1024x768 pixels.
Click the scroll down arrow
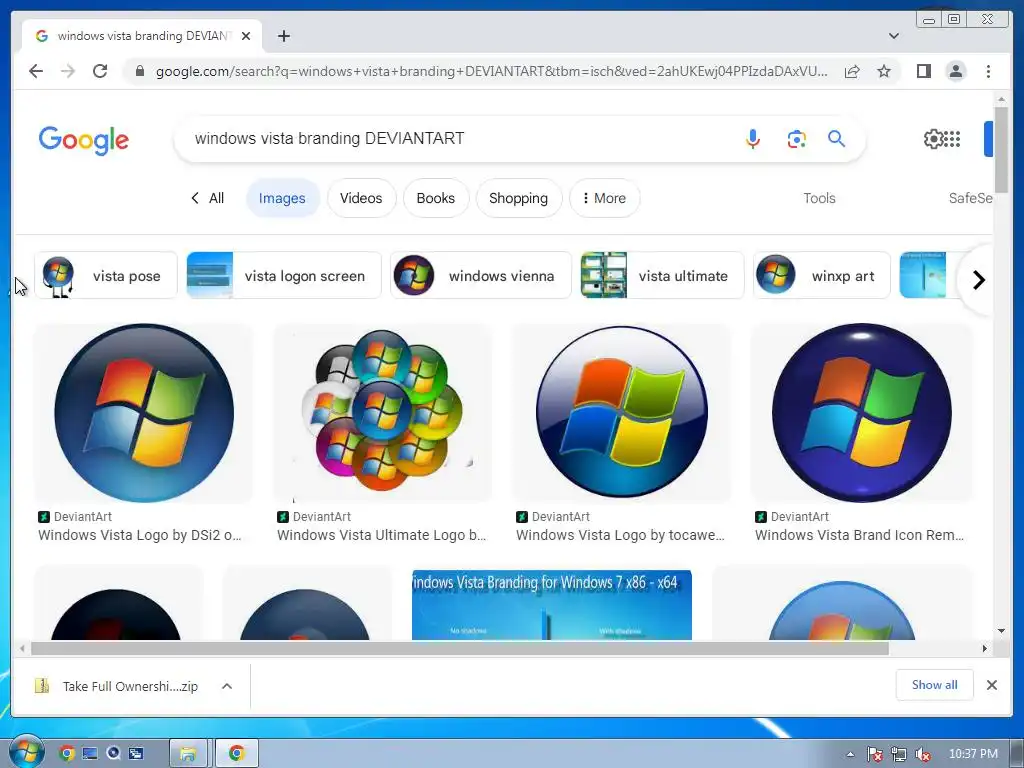[1001, 631]
